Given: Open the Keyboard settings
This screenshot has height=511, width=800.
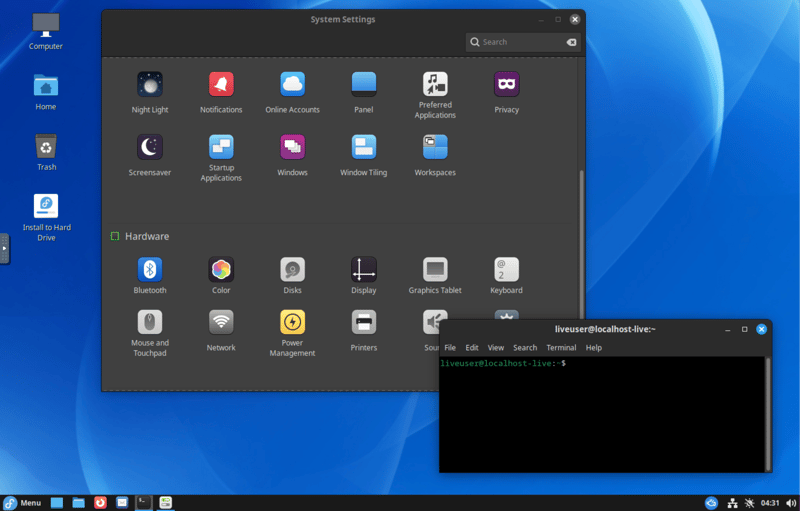Looking at the screenshot, I should (506, 270).
